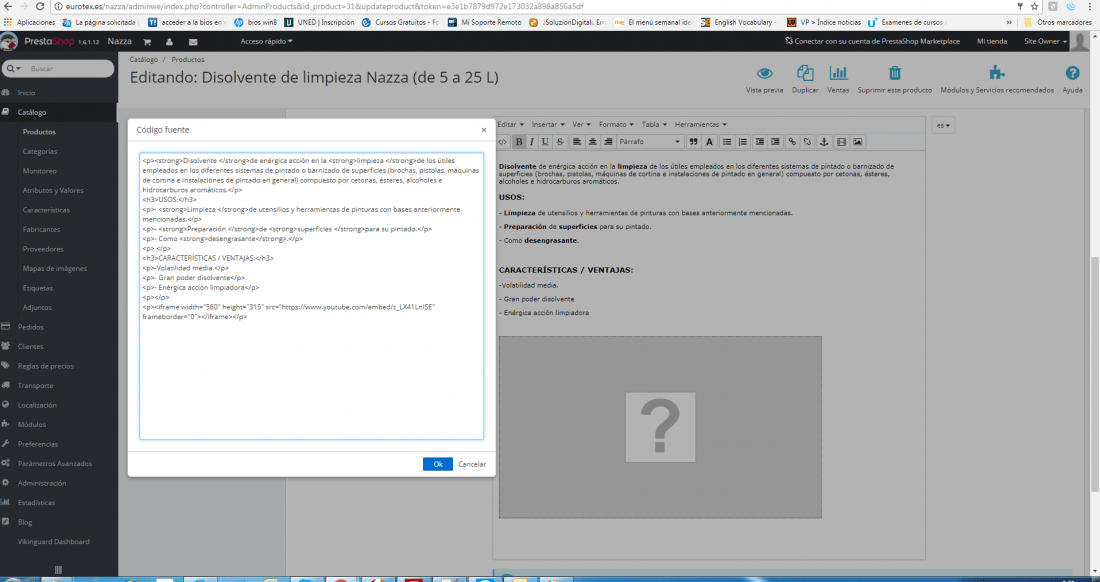
Task: Increase indent in the editor
Action: pos(775,142)
